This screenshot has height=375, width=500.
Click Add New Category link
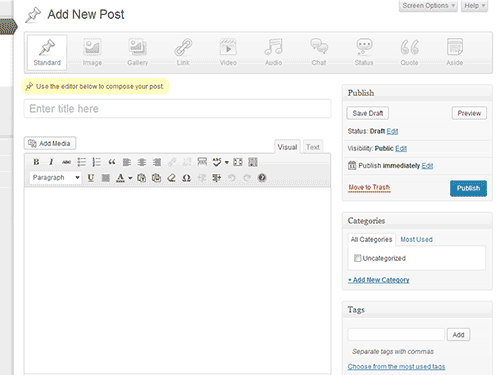(x=378, y=280)
